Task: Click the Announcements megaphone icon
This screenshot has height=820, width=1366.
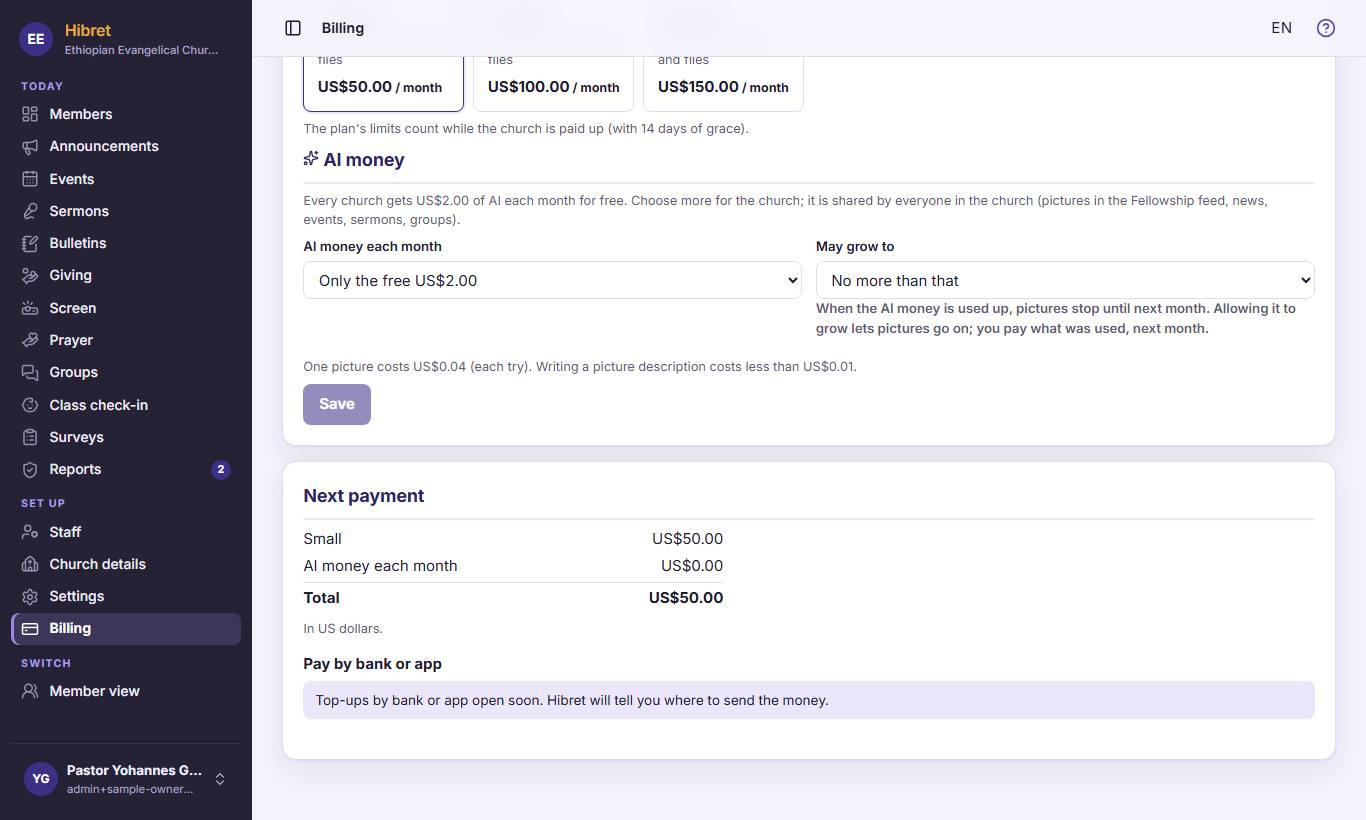Action: pos(30,146)
